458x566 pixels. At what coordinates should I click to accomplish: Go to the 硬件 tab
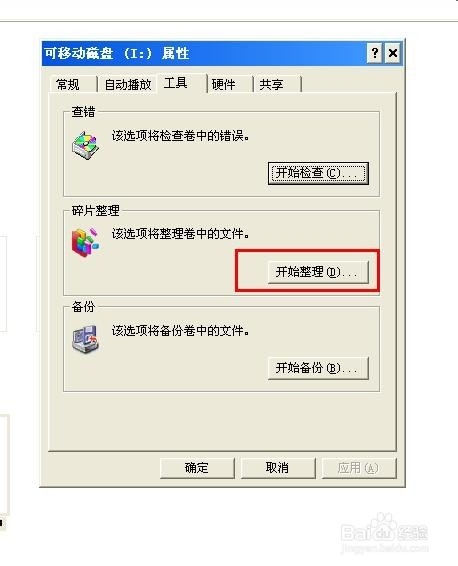click(x=223, y=84)
